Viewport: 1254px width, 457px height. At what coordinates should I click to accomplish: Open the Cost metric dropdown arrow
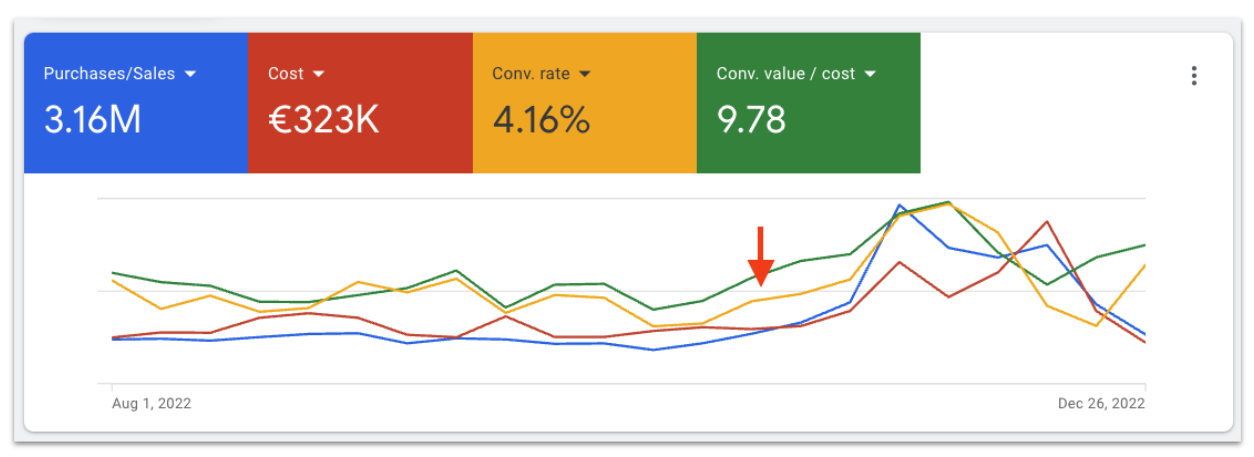coord(318,74)
